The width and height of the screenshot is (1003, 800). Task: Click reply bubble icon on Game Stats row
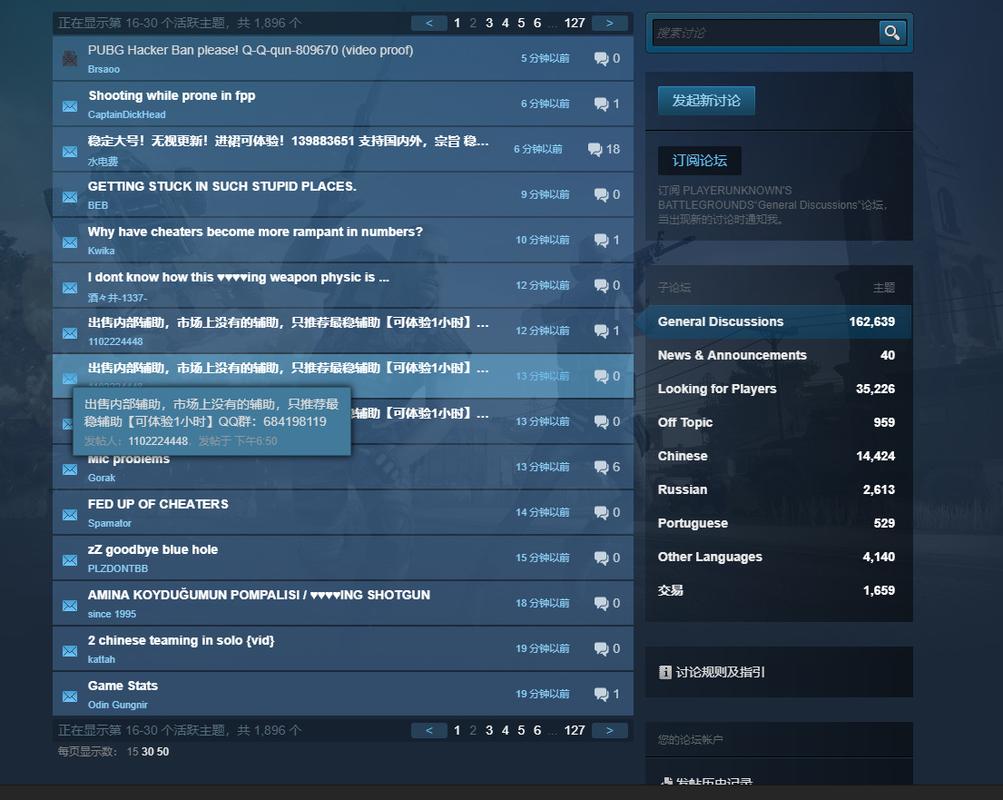[x=601, y=694]
